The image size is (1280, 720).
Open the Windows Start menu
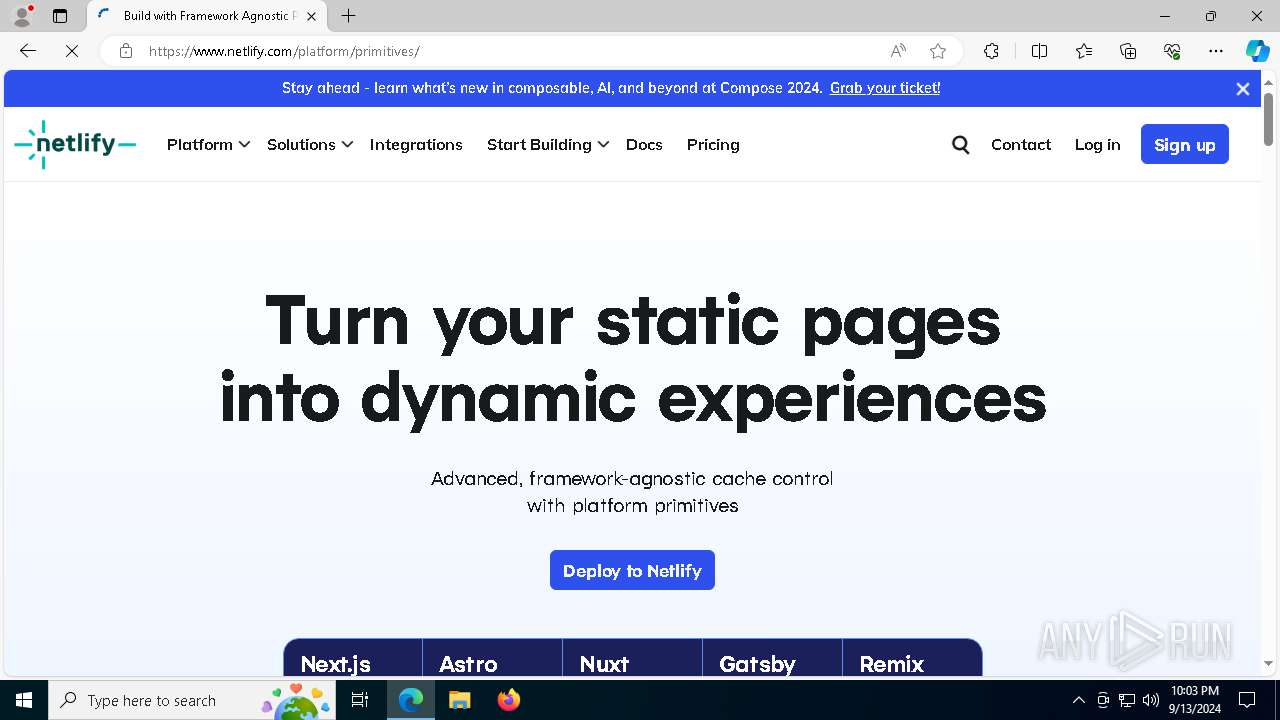point(24,700)
